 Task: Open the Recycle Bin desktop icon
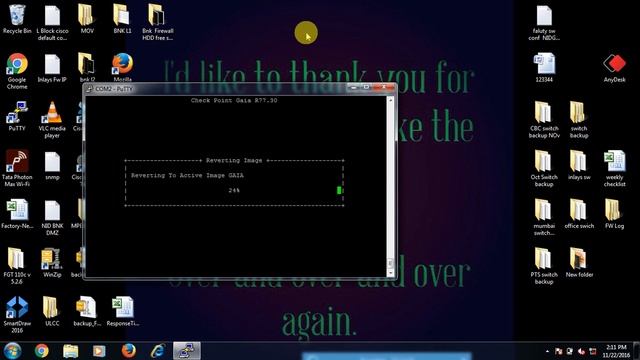[x=17, y=20]
